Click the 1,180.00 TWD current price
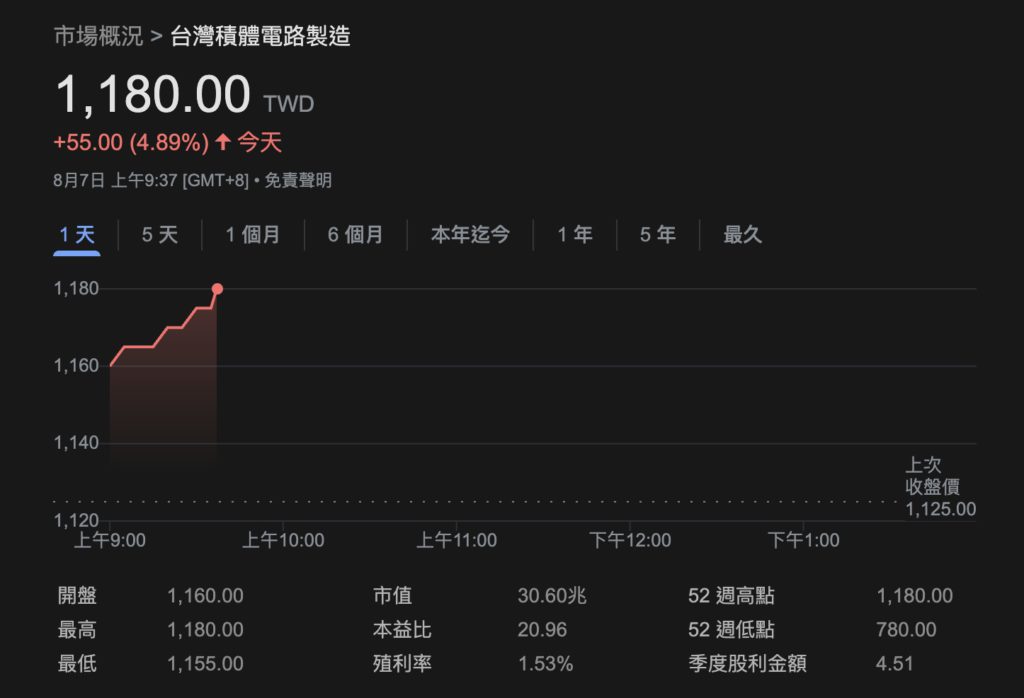This screenshot has height=698, width=1024. click(153, 96)
